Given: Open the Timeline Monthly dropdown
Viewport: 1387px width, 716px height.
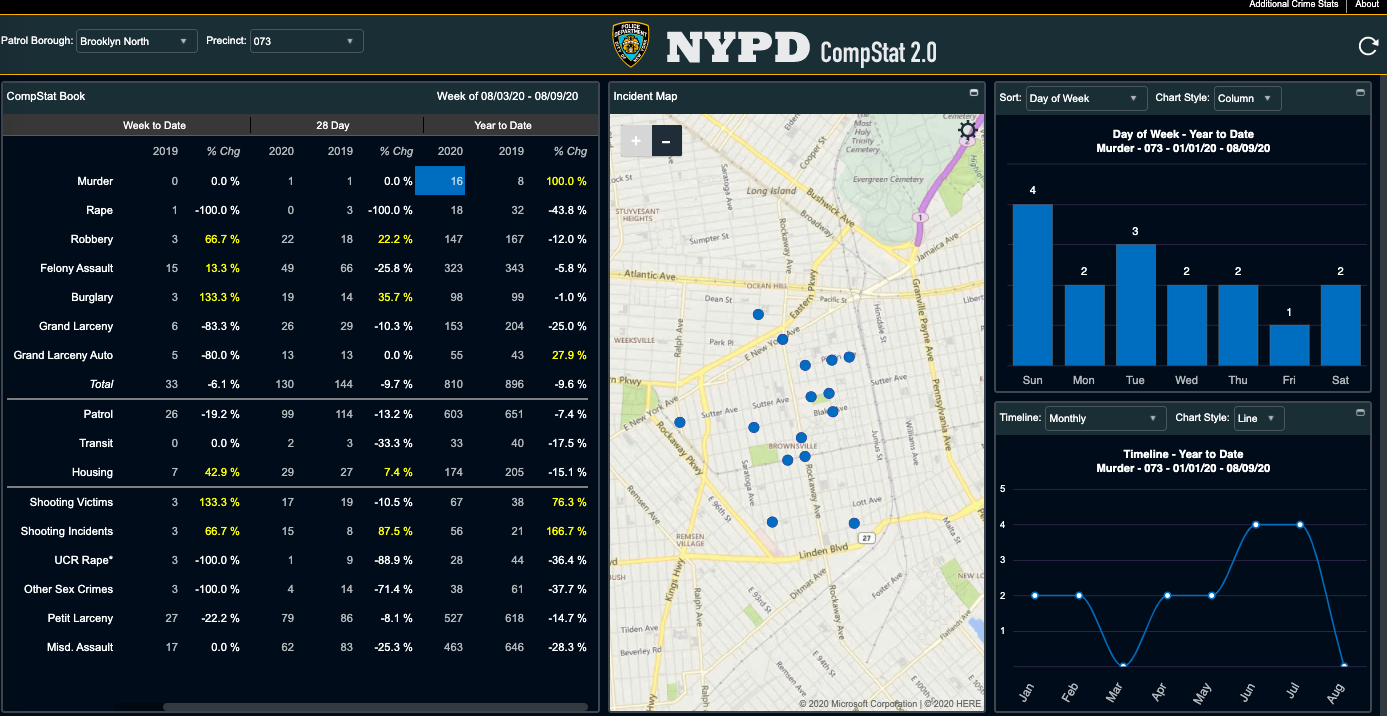Looking at the screenshot, I should (x=1105, y=418).
